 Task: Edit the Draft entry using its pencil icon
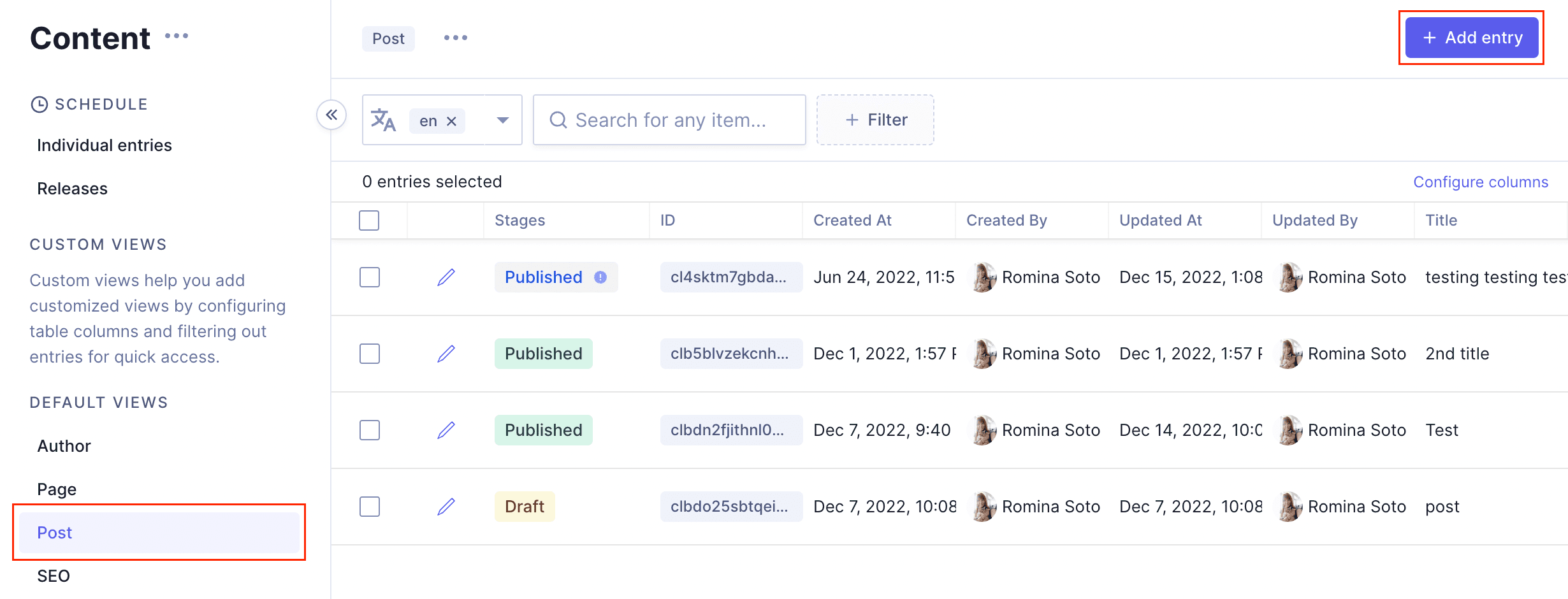pos(446,506)
